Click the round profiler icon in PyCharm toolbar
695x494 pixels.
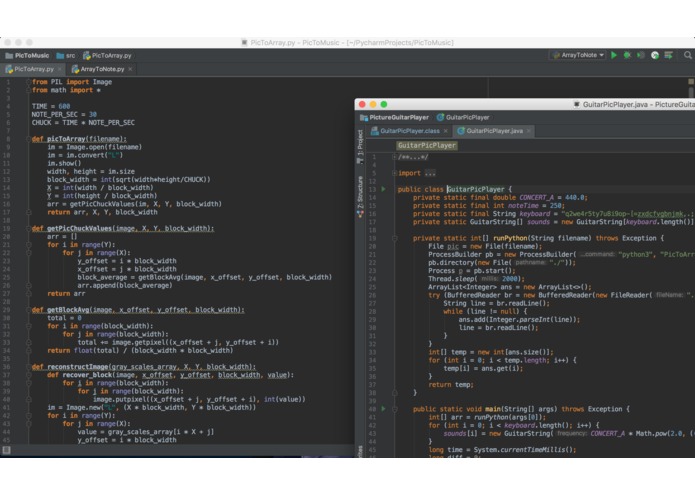pyautogui.click(x=655, y=55)
